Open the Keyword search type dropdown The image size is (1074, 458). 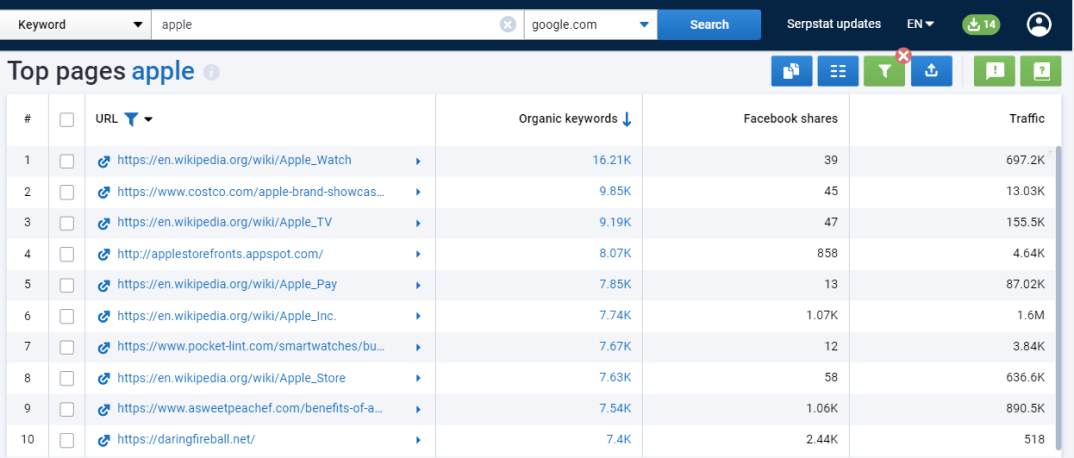[x=75, y=25]
